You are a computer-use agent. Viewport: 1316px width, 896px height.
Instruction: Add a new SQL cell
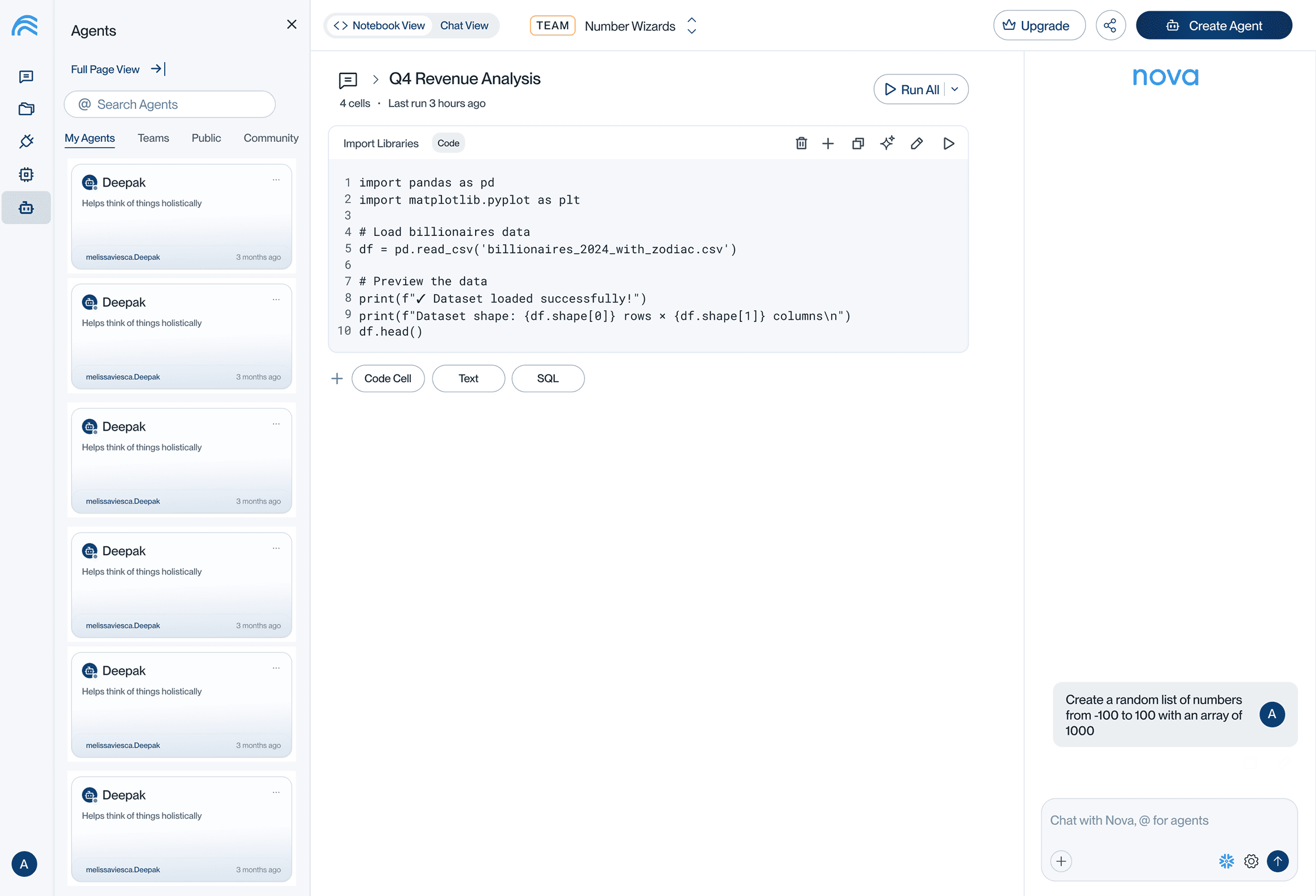click(x=547, y=378)
